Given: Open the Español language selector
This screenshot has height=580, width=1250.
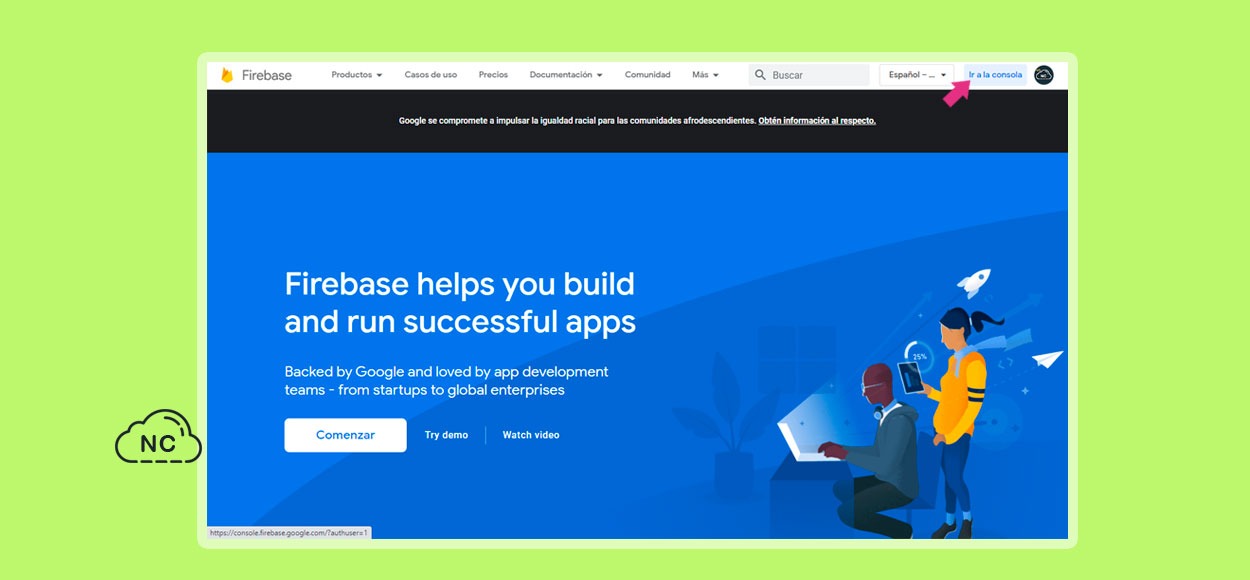Looking at the screenshot, I should [x=917, y=75].
